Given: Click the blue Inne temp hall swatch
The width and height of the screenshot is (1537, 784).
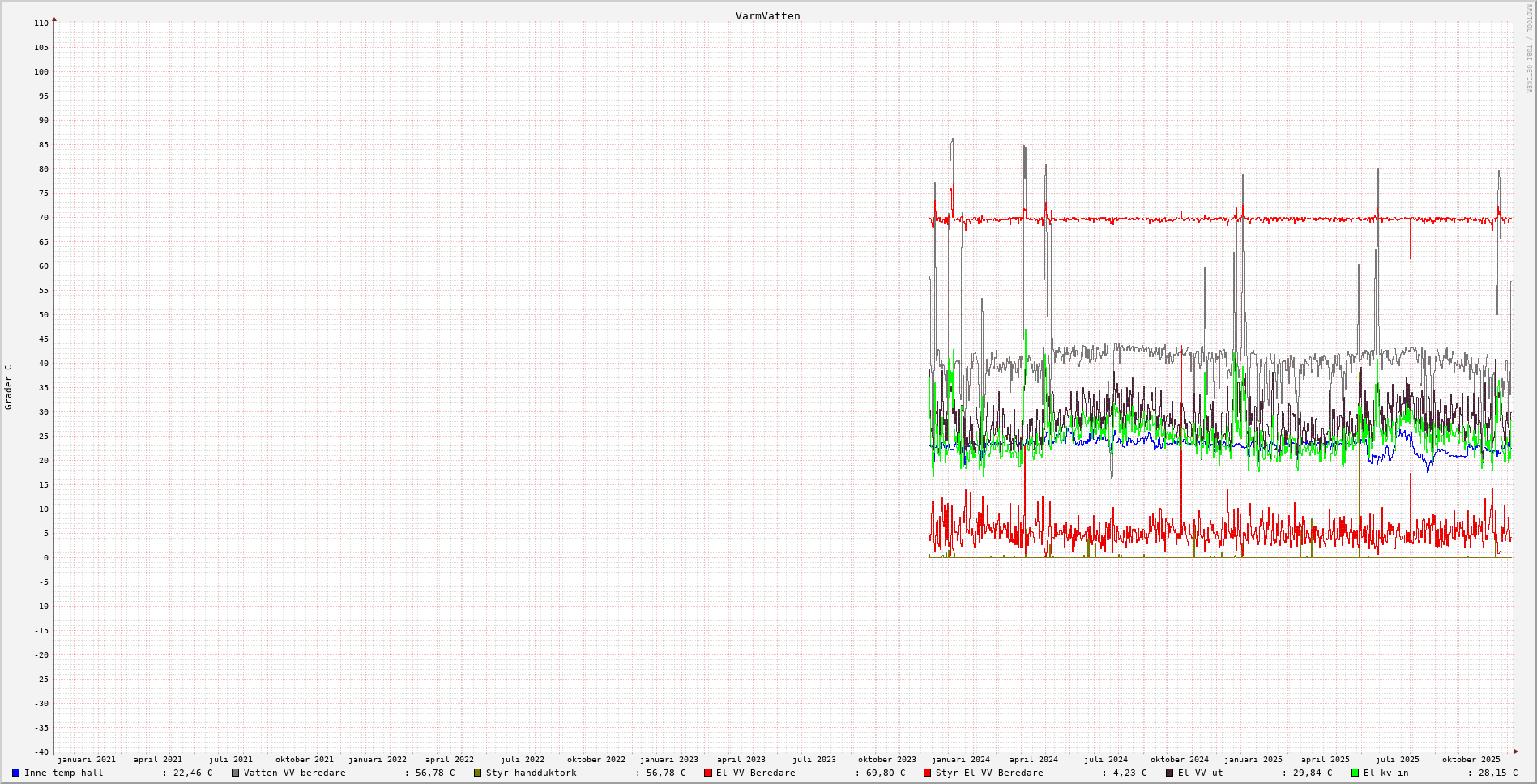Looking at the screenshot, I should pyautogui.click(x=15, y=773).
